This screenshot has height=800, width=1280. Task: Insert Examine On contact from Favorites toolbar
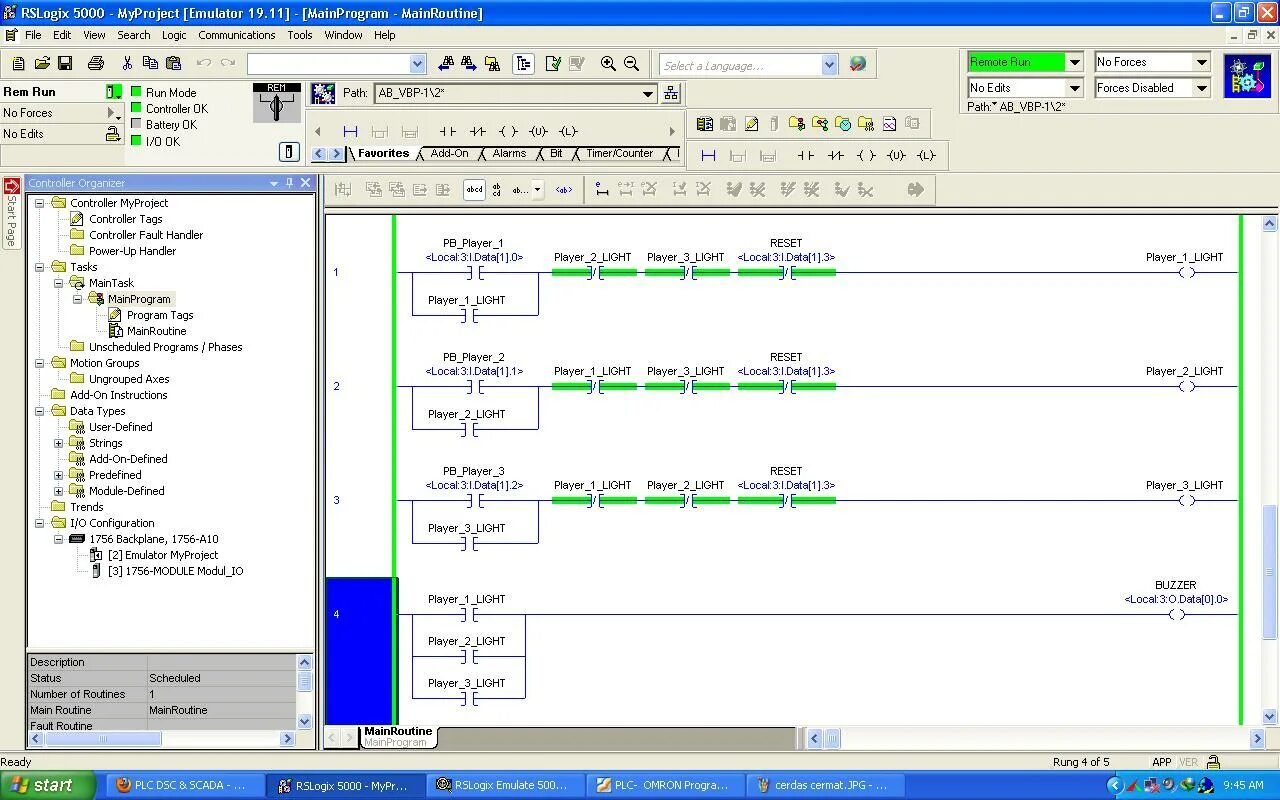tap(448, 131)
